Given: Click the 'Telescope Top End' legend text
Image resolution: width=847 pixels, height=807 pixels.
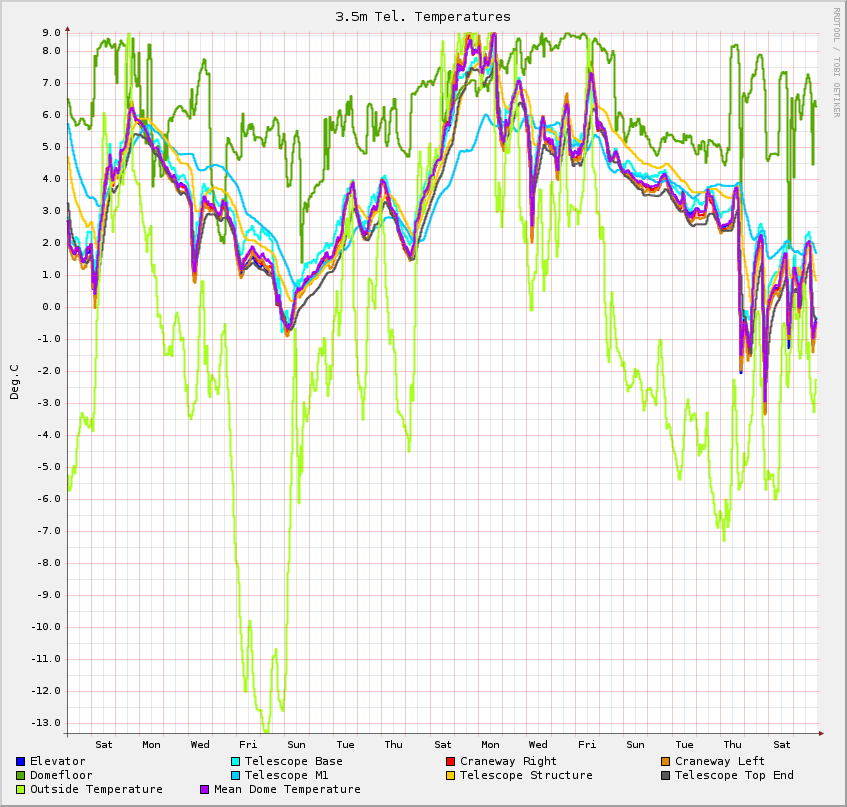Looking at the screenshot, I should click(734, 775).
